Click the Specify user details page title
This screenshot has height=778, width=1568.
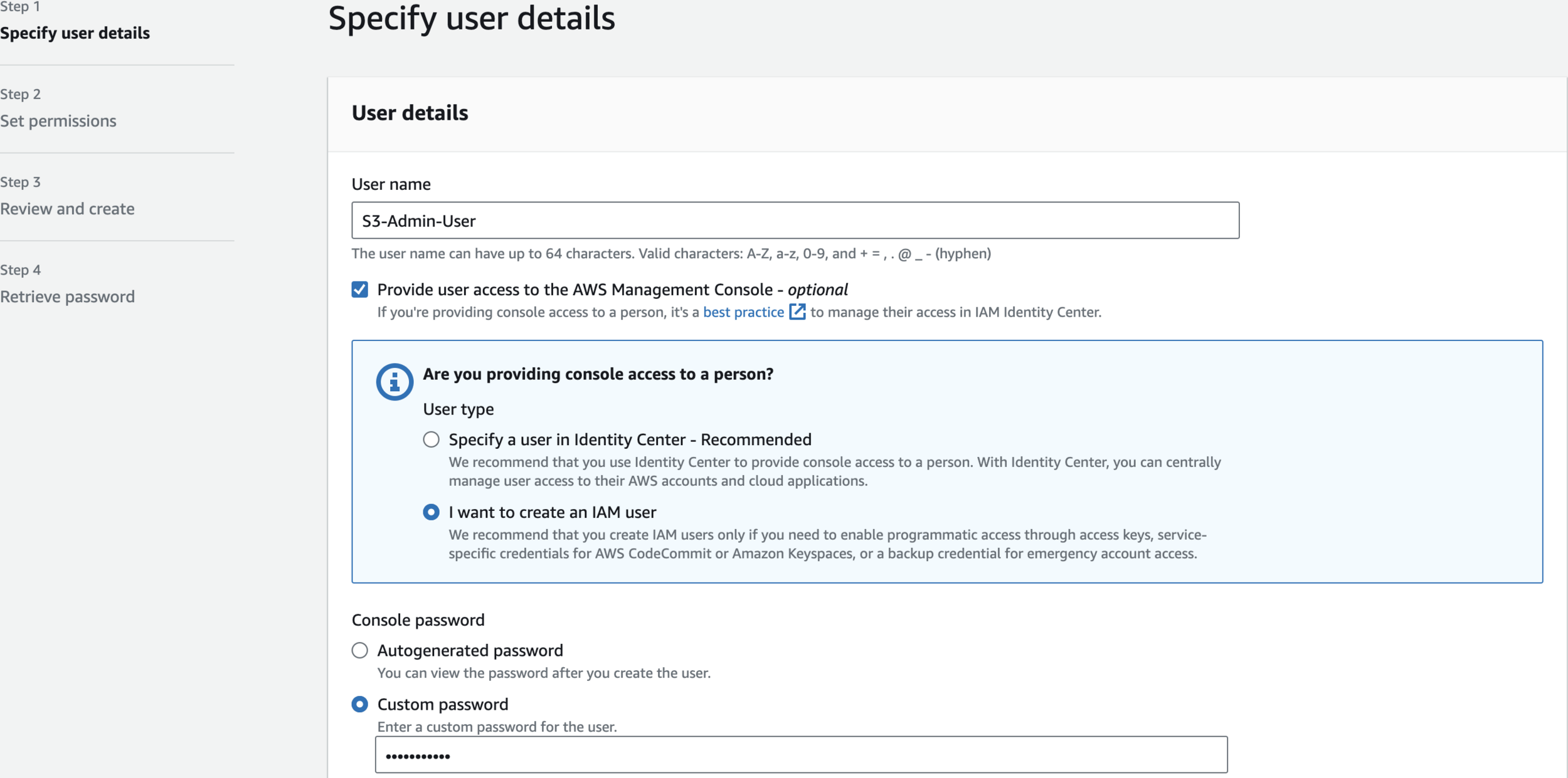pyautogui.click(x=471, y=19)
